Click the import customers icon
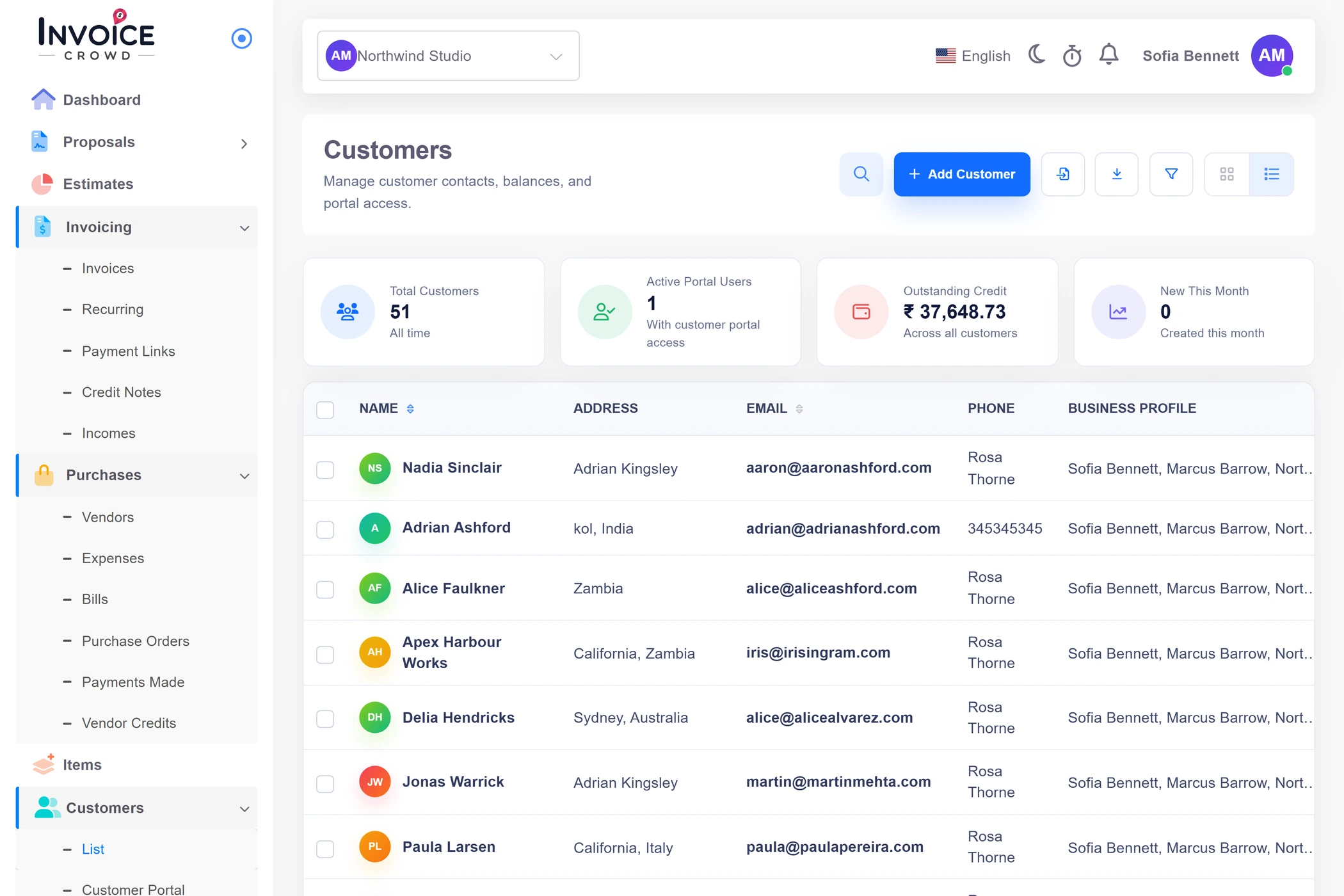The image size is (1344, 896). tap(1063, 174)
